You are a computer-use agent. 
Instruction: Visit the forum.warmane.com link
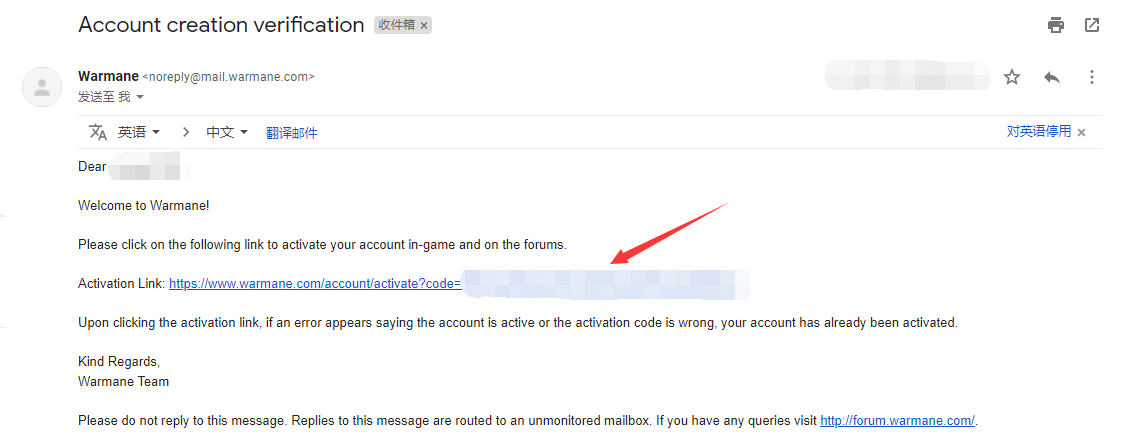pyautogui.click(x=897, y=420)
